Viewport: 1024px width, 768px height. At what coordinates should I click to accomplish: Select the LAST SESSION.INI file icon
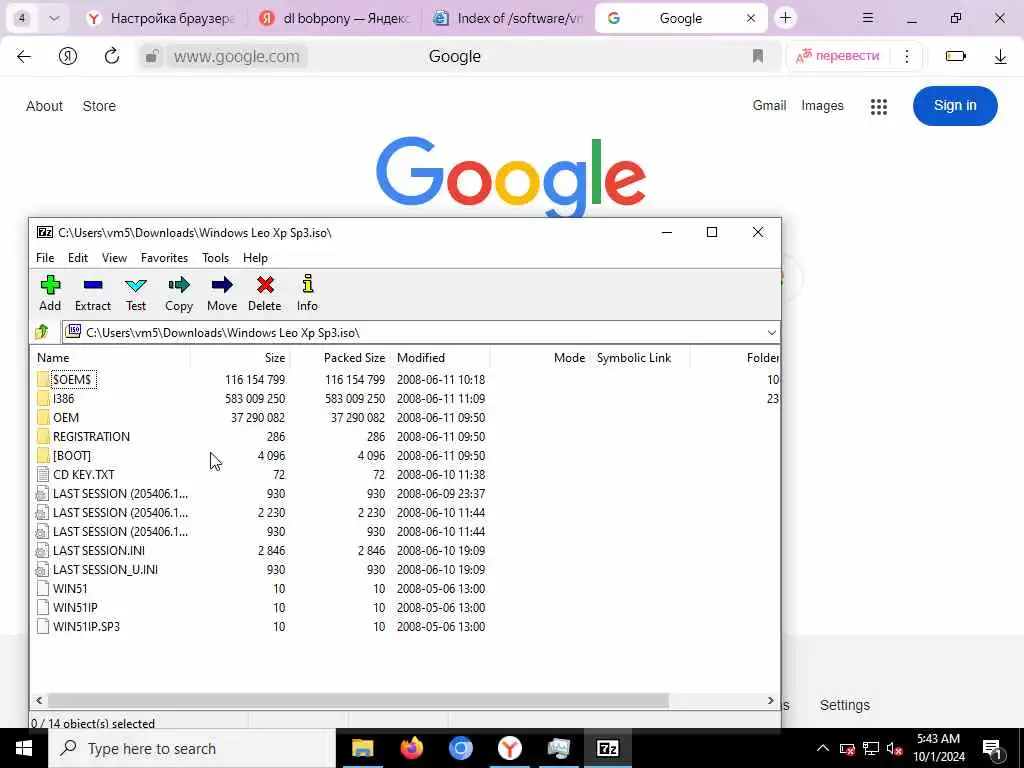tap(43, 551)
